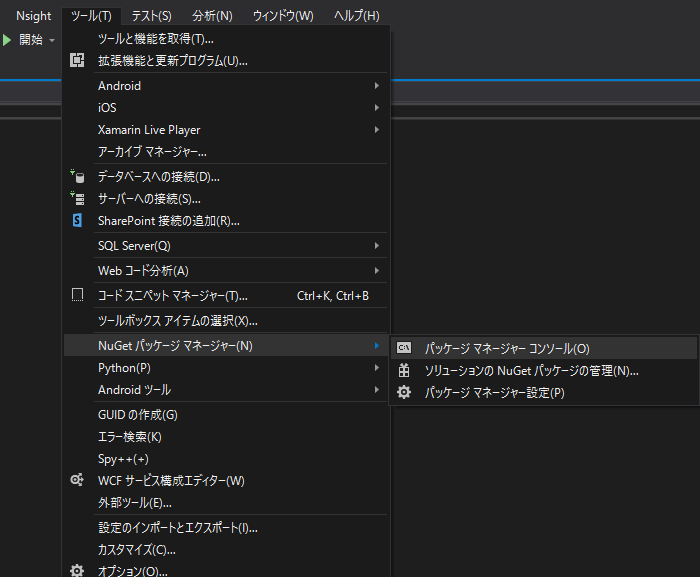The image size is (700, 577).
Task: Expand the NuGet パッケージ マネージャー submenu arrow
Action: (x=377, y=345)
